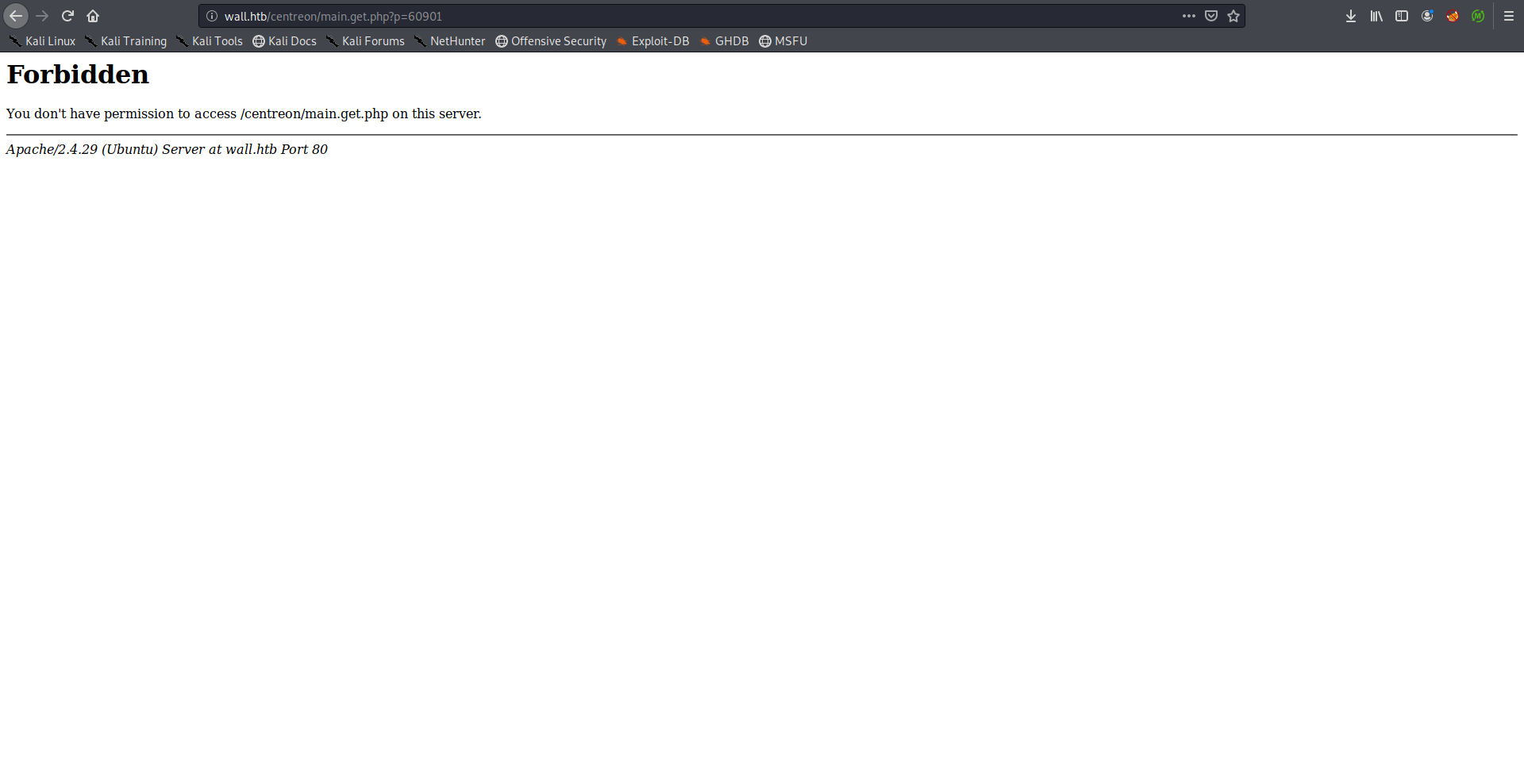Image resolution: width=1524 pixels, height=784 pixels.
Task: Open the Kali Tools bookmark
Action: (210, 41)
